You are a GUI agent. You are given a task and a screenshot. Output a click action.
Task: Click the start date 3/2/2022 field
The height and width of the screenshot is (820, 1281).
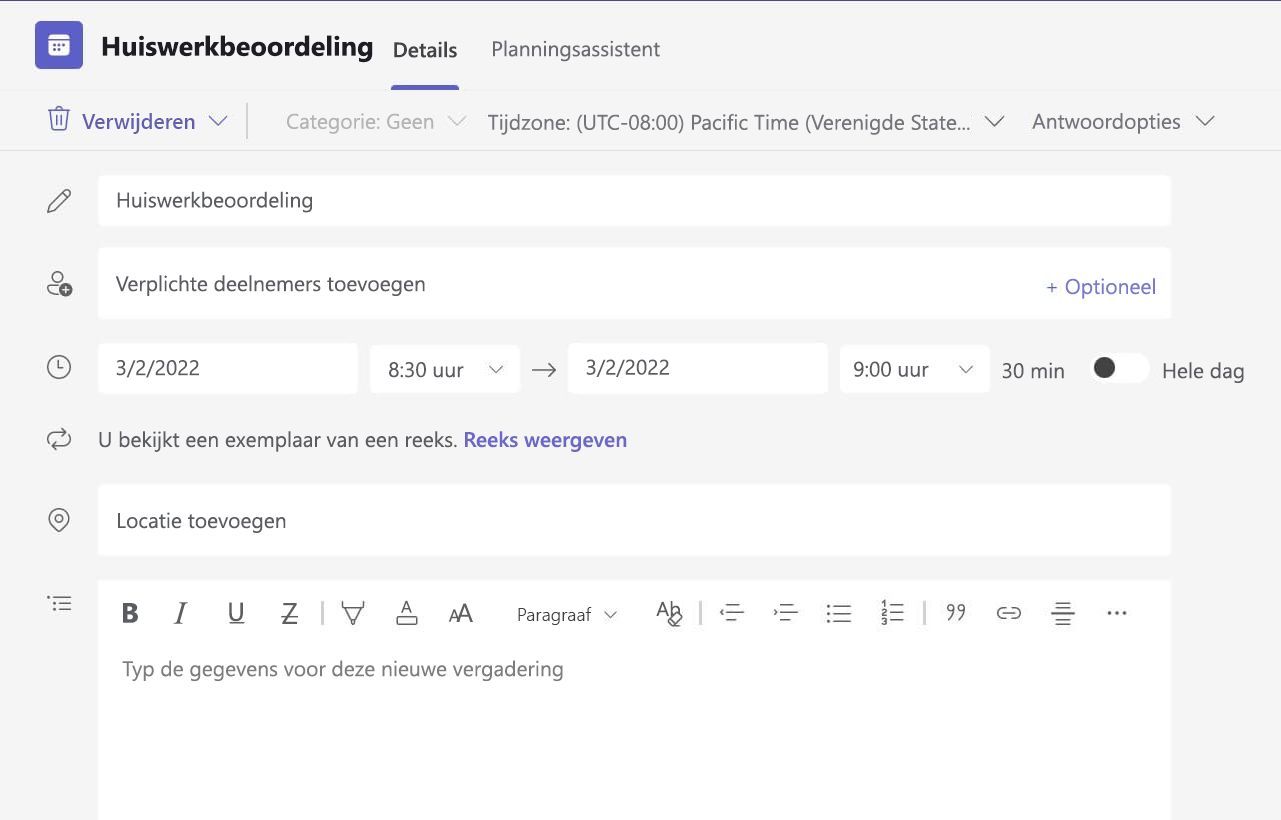(x=228, y=368)
